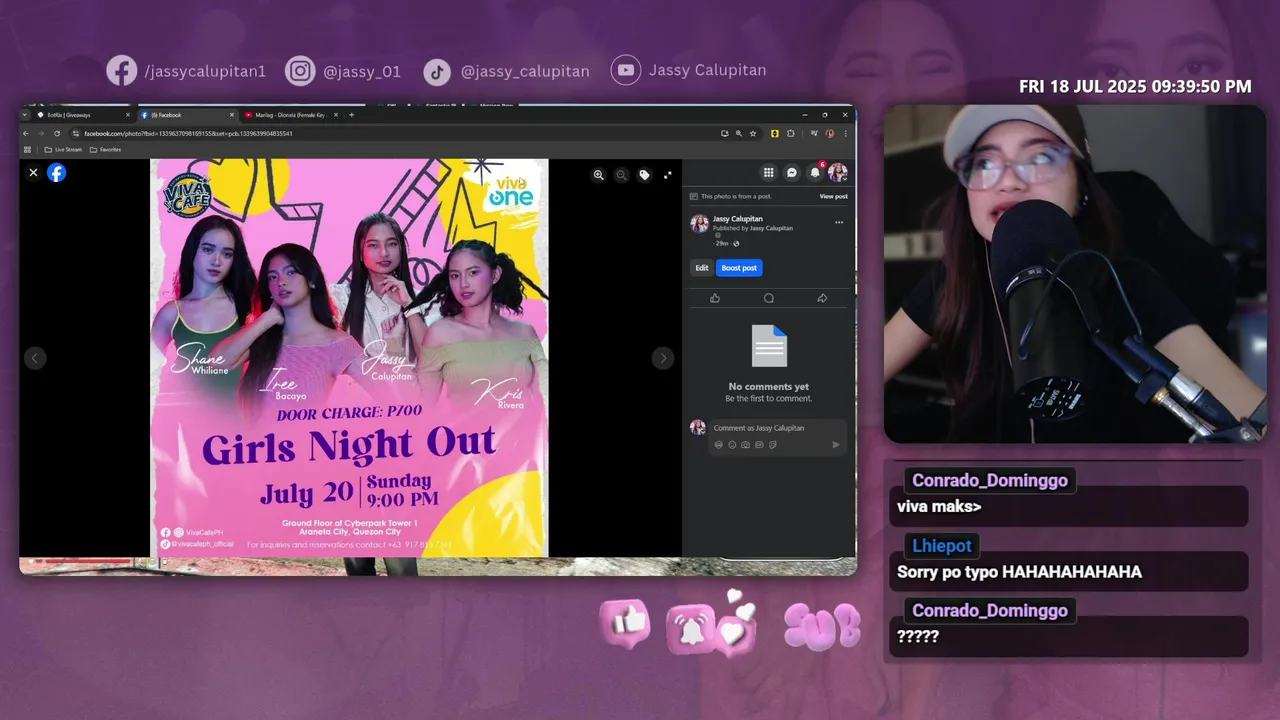Enter fullscreen photo view
The image size is (1280, 720).
click(667, 174)
